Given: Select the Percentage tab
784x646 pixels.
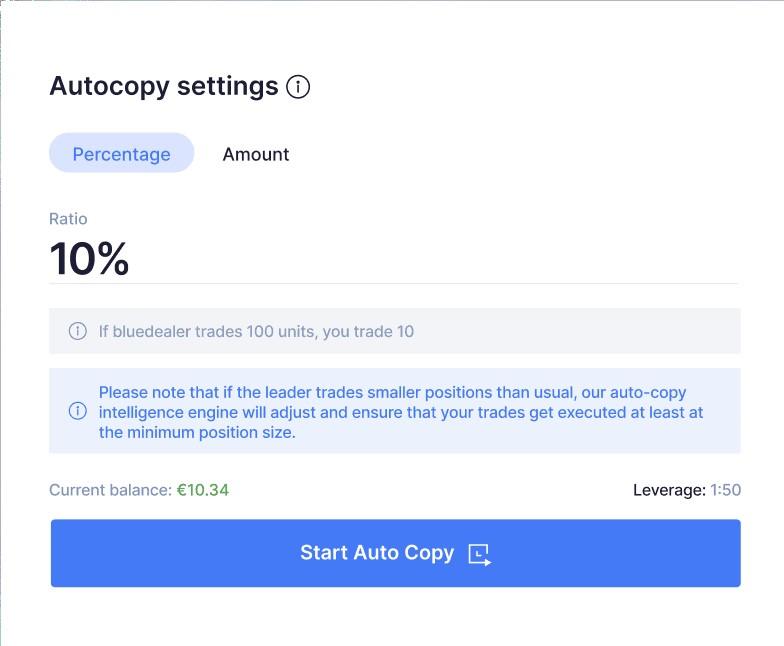Looking at the screenshot, I should tap(121, 154).
